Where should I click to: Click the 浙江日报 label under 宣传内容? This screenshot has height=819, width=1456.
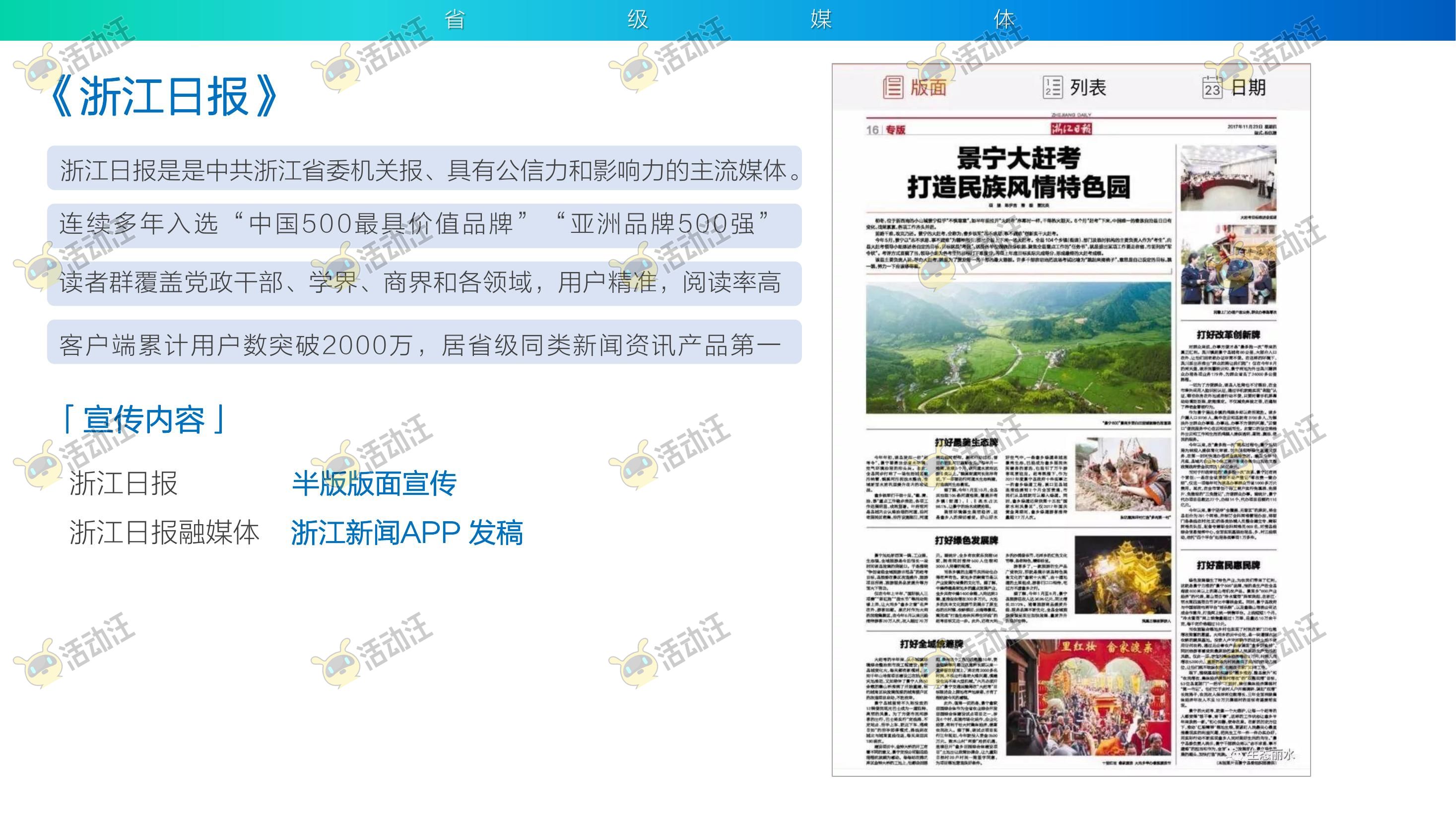click(123, 484)
